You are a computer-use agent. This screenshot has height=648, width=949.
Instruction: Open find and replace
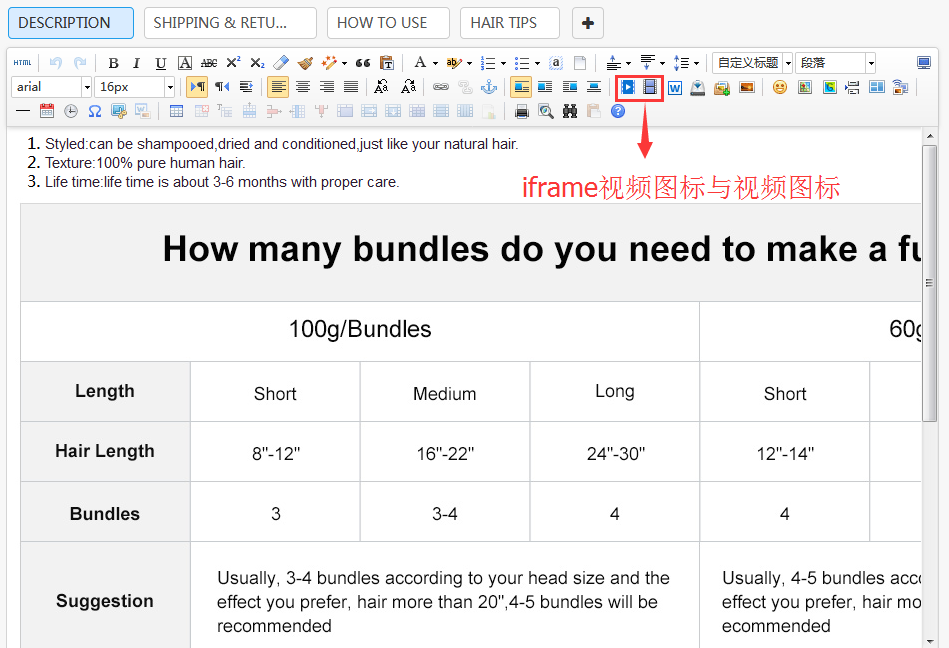click(568, 110)
